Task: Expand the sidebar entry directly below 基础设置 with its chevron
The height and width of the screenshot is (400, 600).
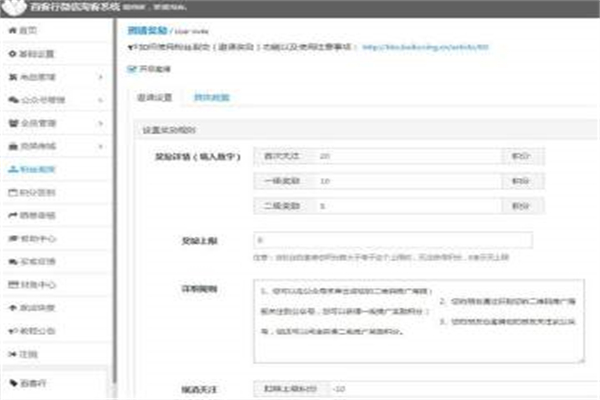Action: click(x=101, y=77)
